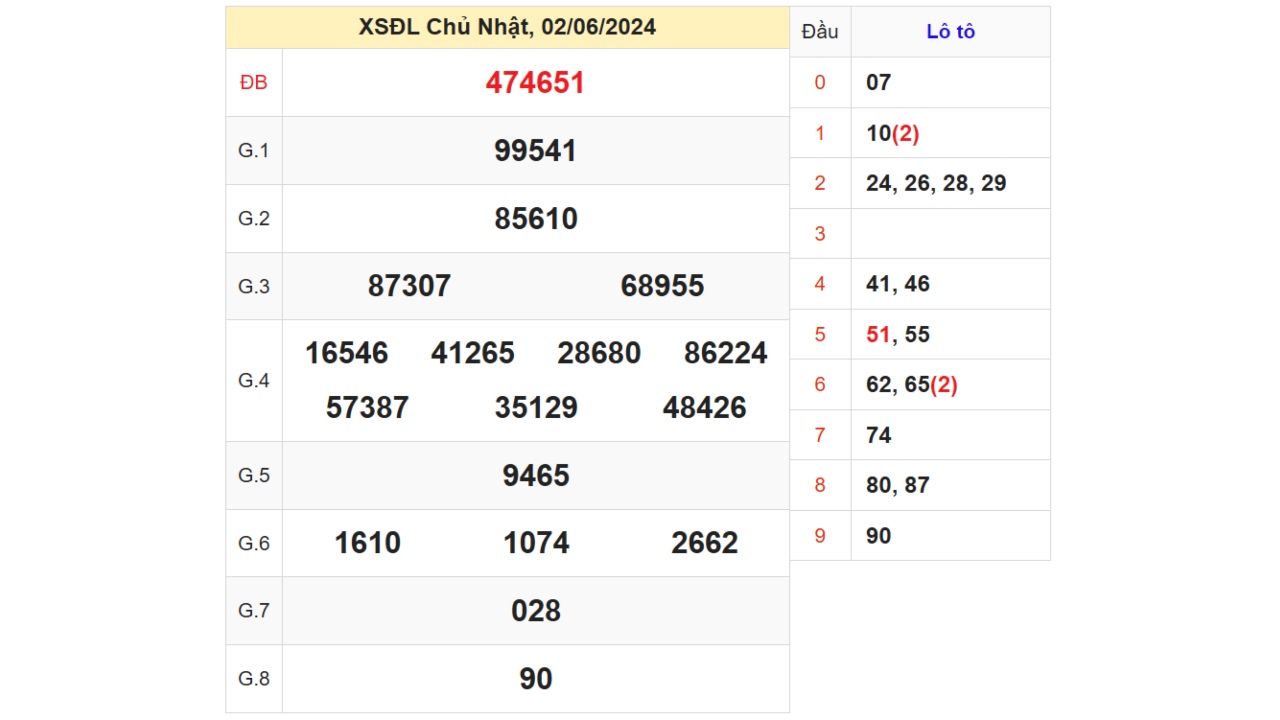Screen dimensions: 1280x720
Task: Select fourth prize number 35129
Action: (x=536, y=408)
